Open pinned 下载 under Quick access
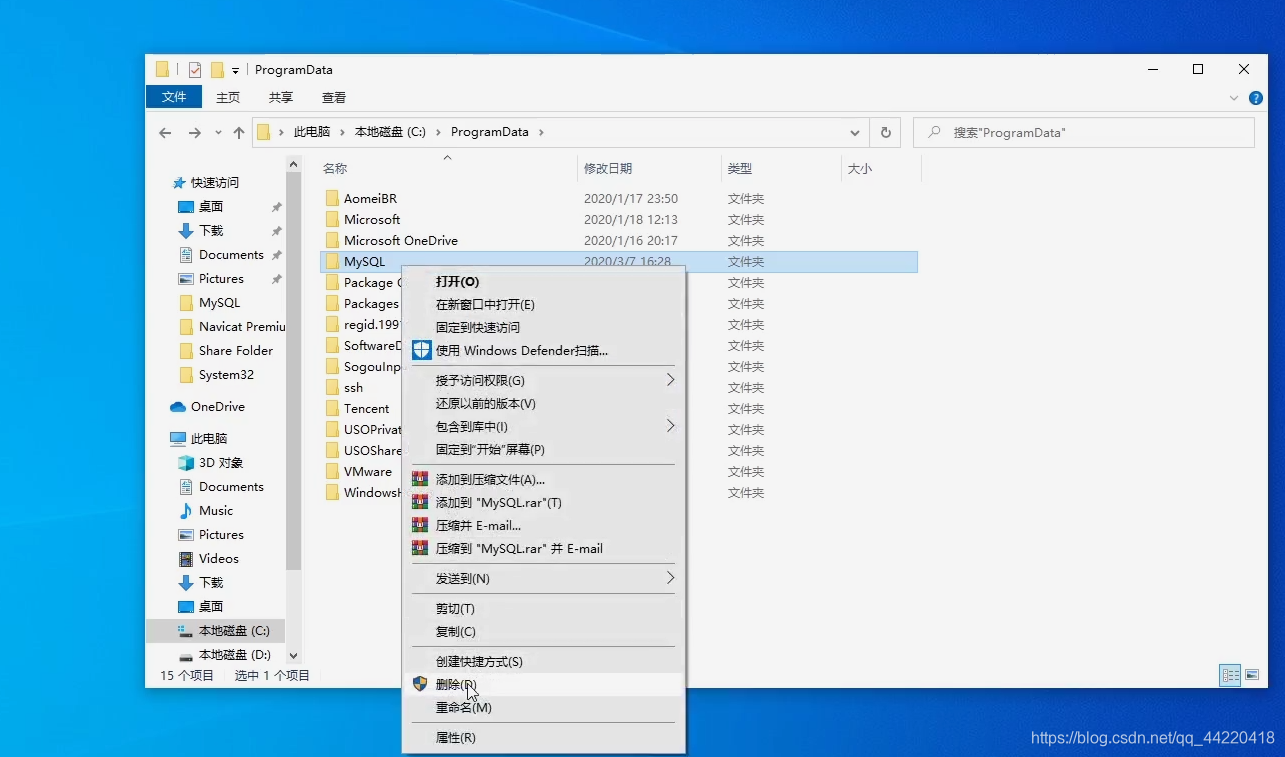This screenshot has height=757, width=1285. point(211,231)
